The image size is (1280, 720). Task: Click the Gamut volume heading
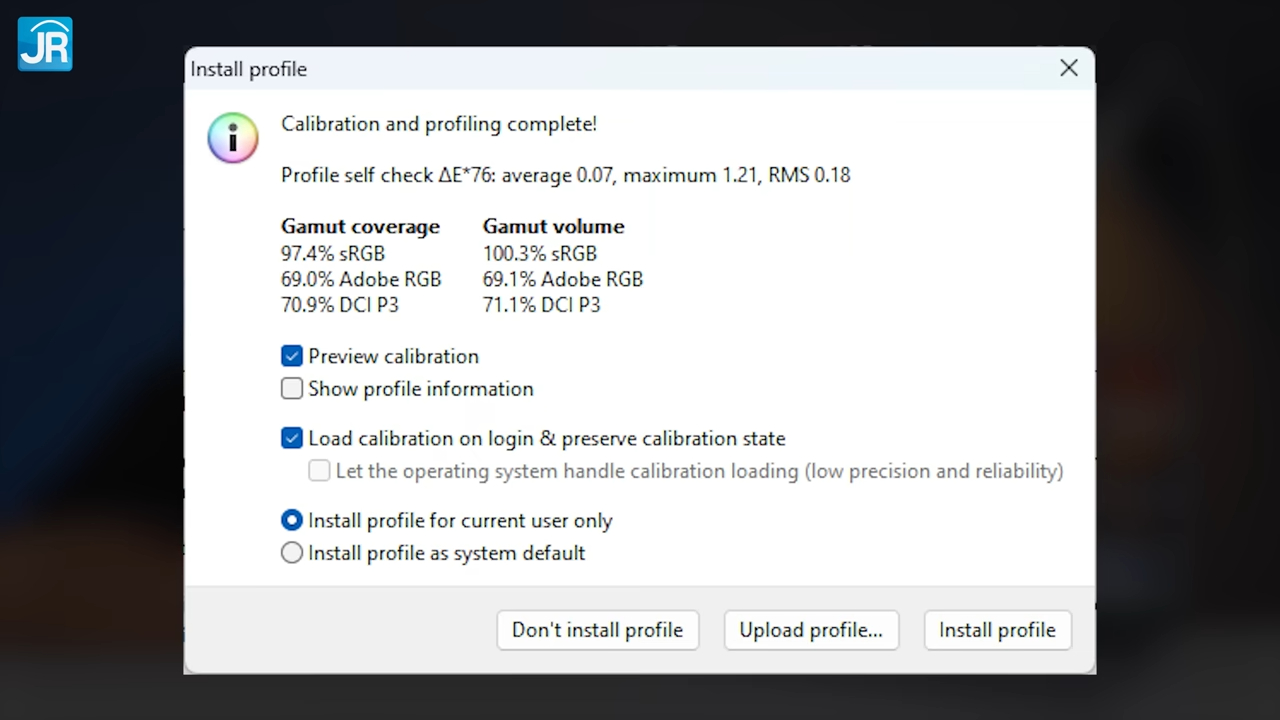pos(553,226)
